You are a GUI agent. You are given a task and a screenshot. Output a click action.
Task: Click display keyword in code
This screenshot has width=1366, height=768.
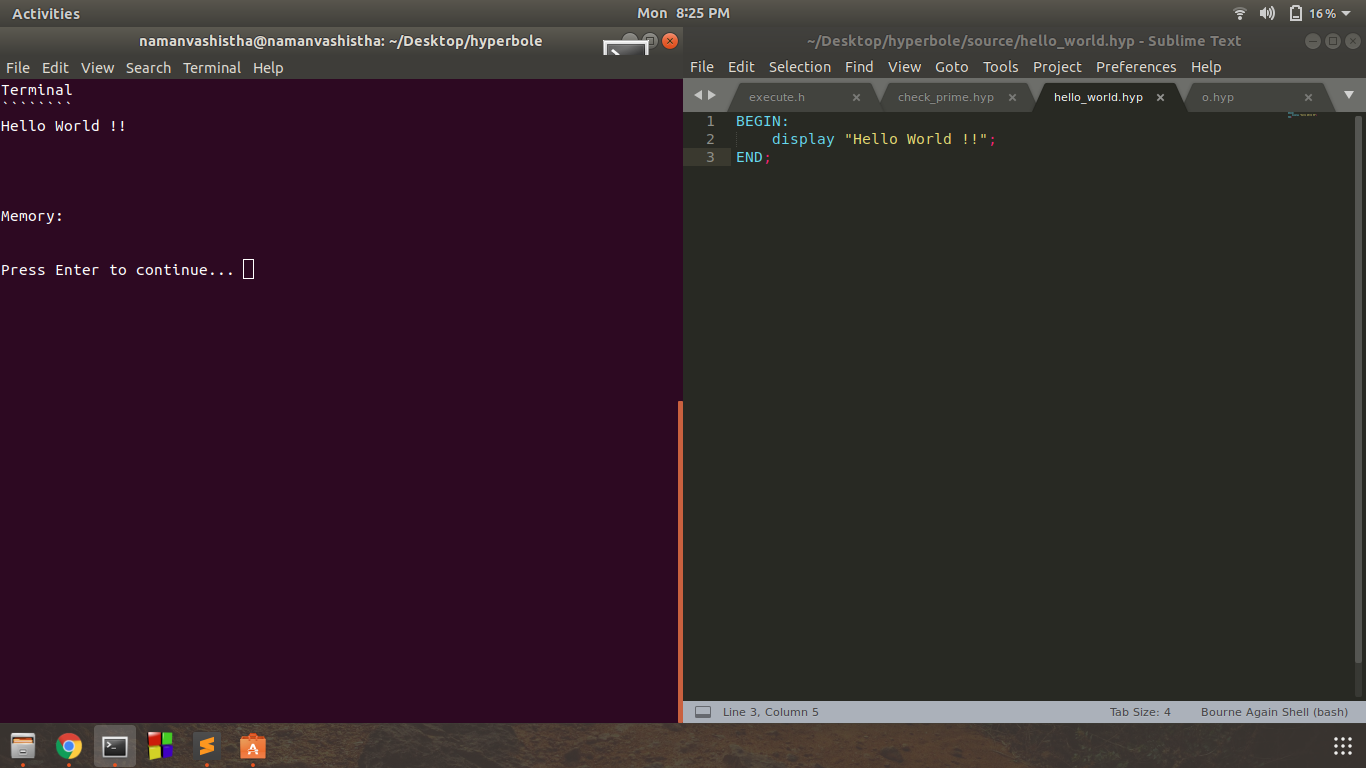(803, 139)
